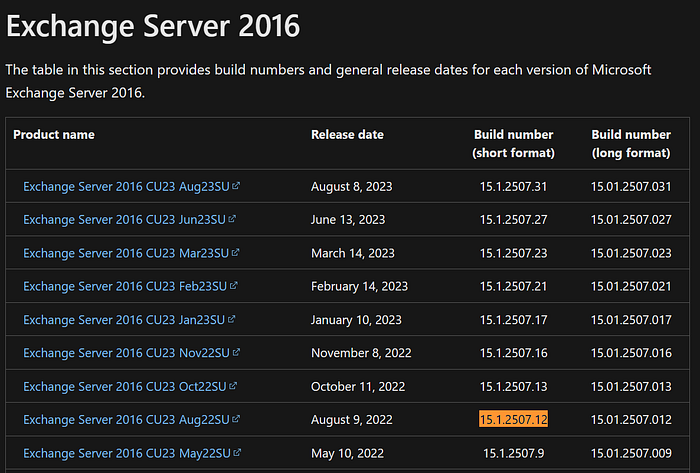Click release date June 13, 2023
This screenshot has height=473, width=700.
click(348, 220)
